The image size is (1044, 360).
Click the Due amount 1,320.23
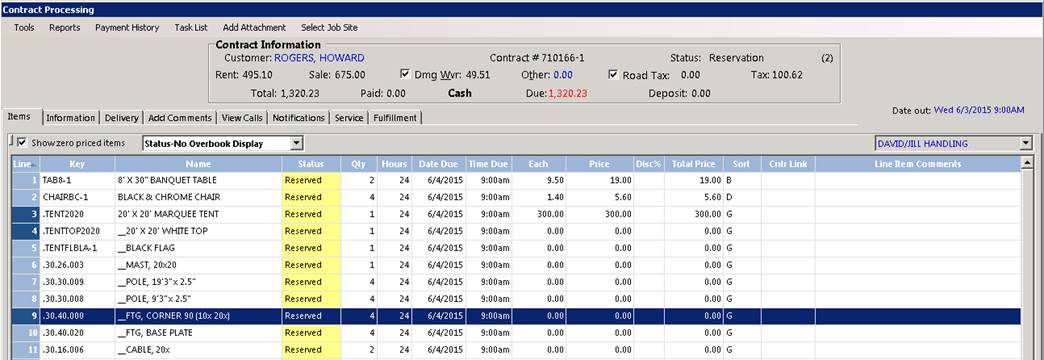pos(567,94)
